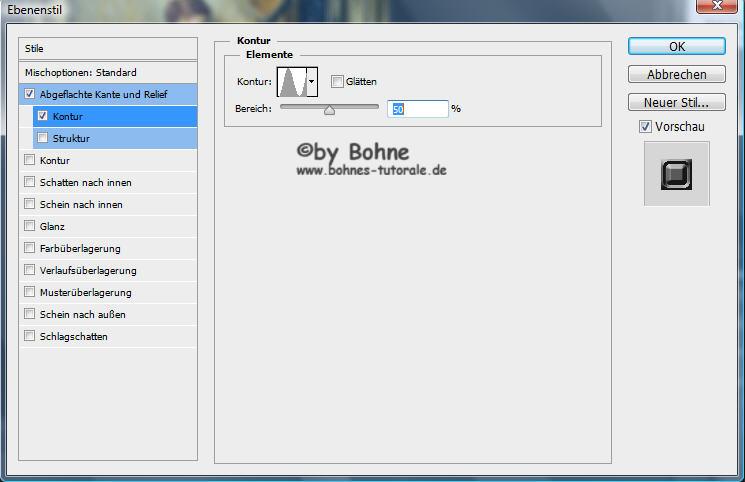Select Abgeflachte Kante und Relief row

(108, 94)
